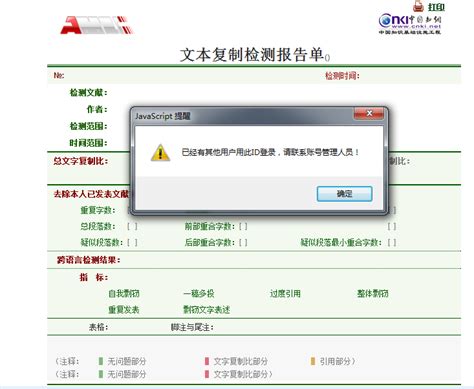Click the 自我剽窃 indicator
This screenshot has width=474, height=389.
pyautogui.click(x=124, y=294)
